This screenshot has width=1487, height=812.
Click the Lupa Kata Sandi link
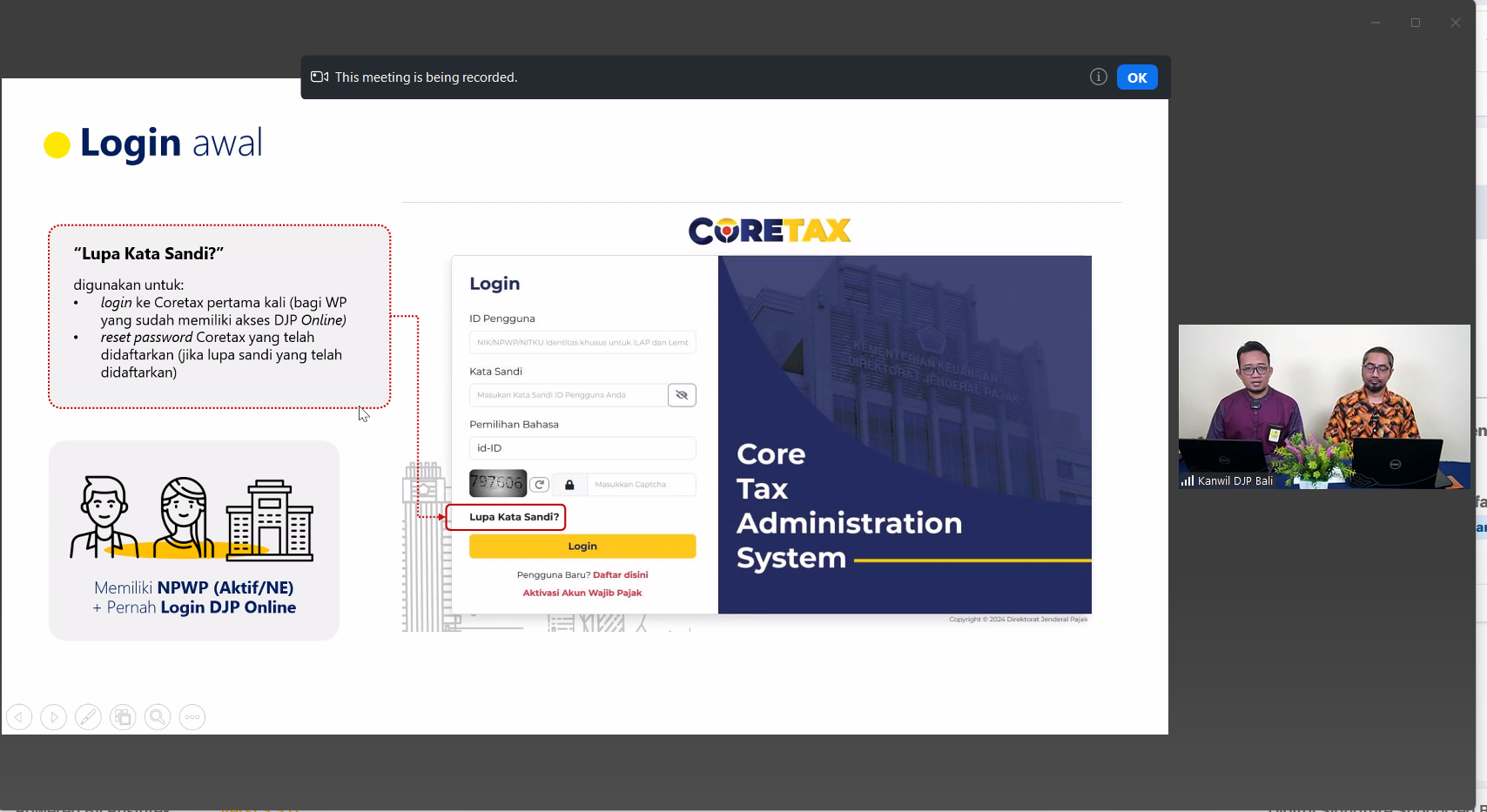tap(514, 517)
